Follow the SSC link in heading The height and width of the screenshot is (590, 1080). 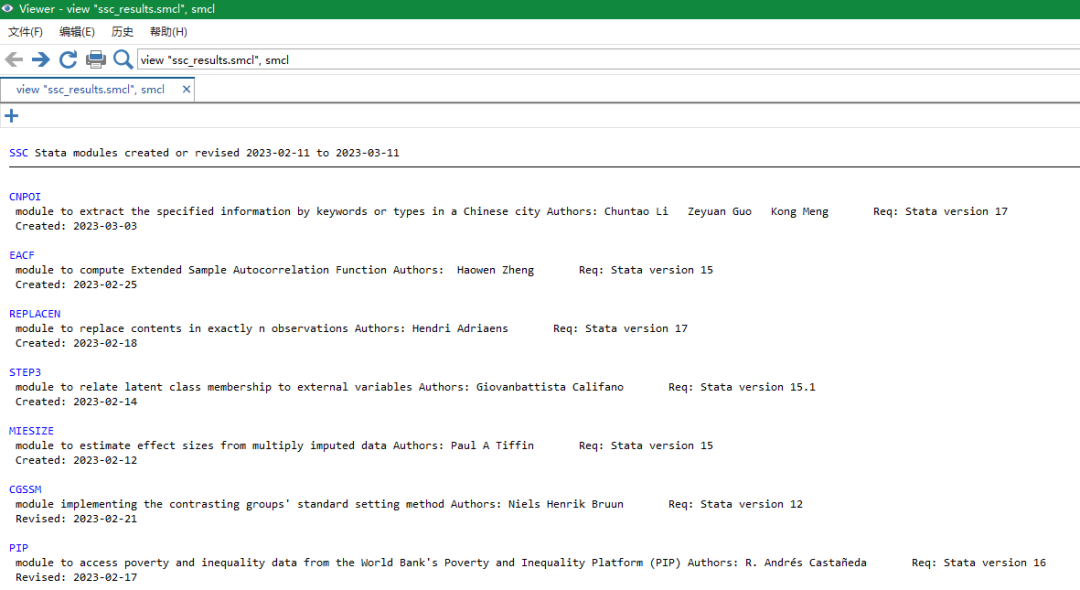click(x=19, y=153)
